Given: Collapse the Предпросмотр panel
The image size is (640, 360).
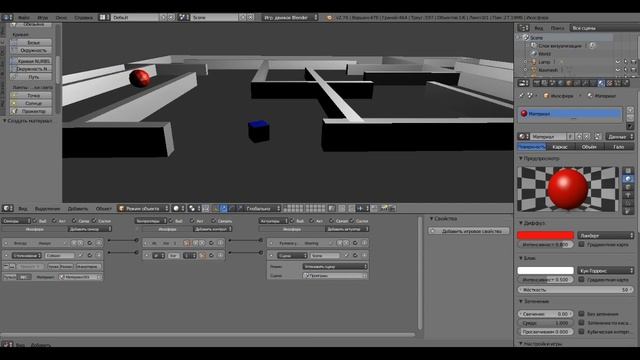Looking at the screenshot, I should (x=521, y=158).
